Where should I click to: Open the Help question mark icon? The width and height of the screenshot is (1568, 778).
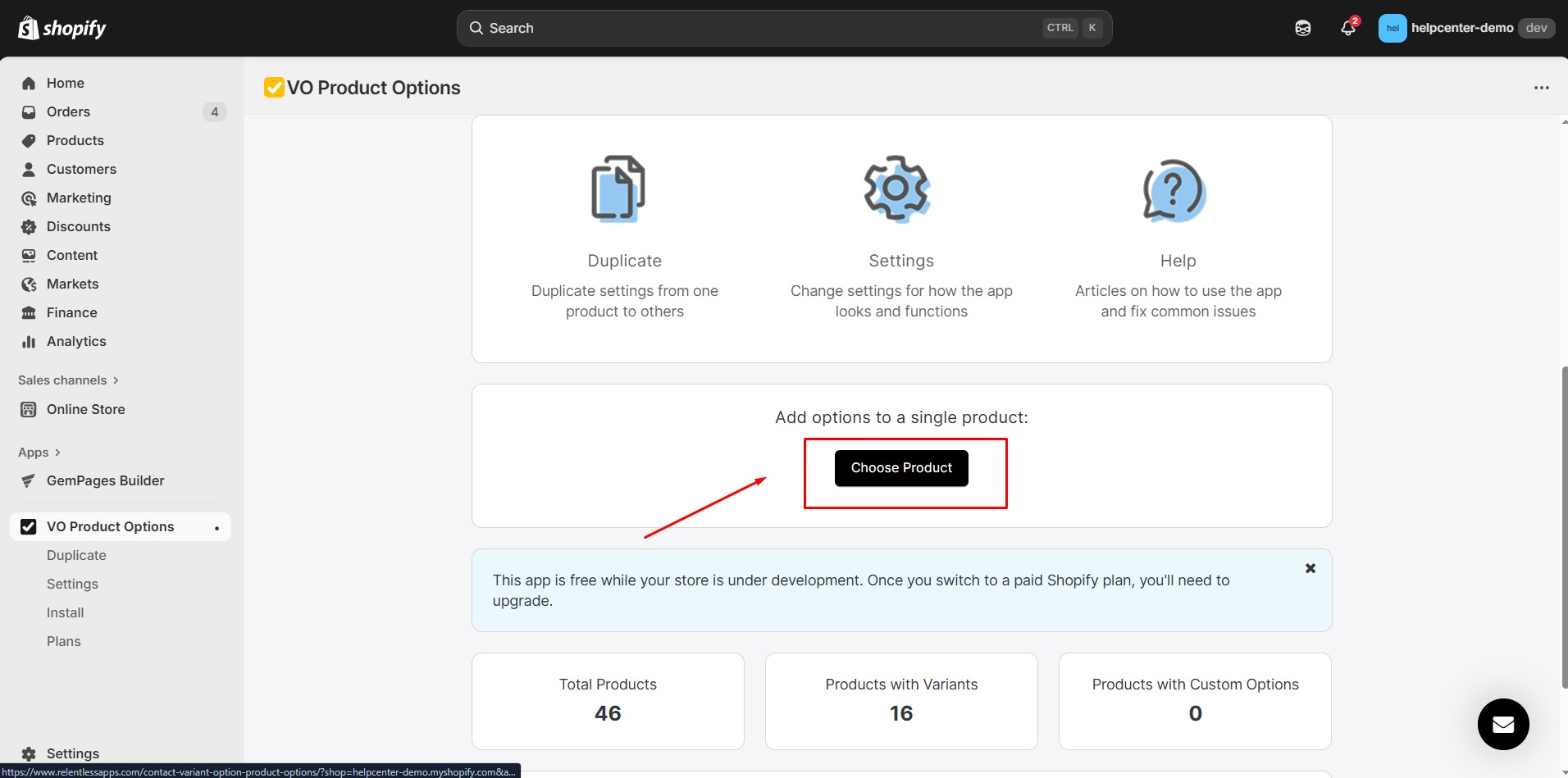1174,190
